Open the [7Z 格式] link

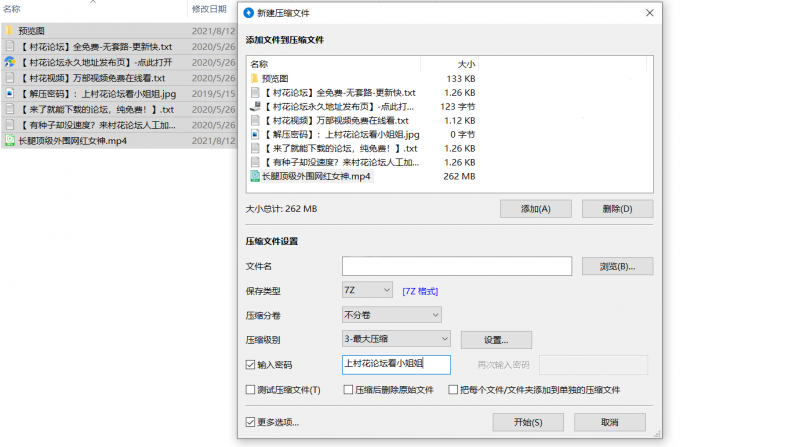[x=422, y=291]
